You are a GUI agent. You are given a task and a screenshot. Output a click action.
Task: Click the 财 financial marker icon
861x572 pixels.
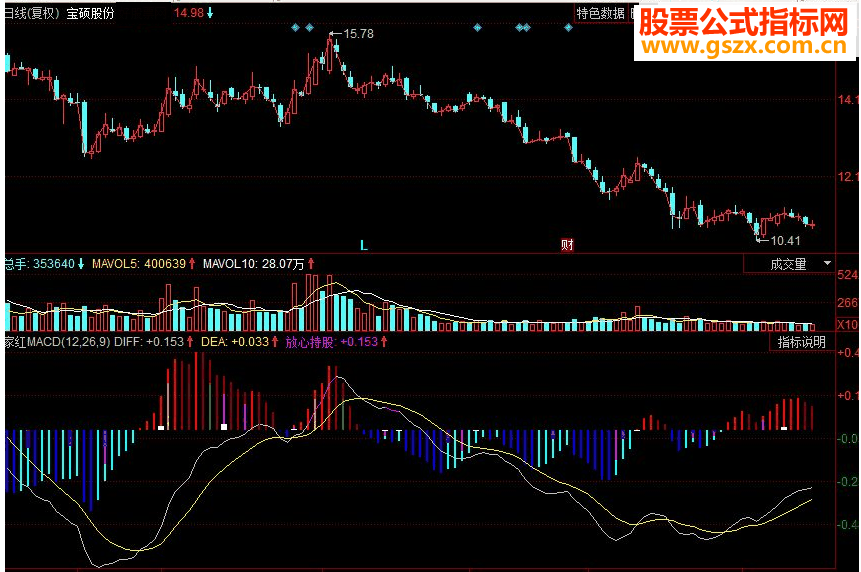567,245
